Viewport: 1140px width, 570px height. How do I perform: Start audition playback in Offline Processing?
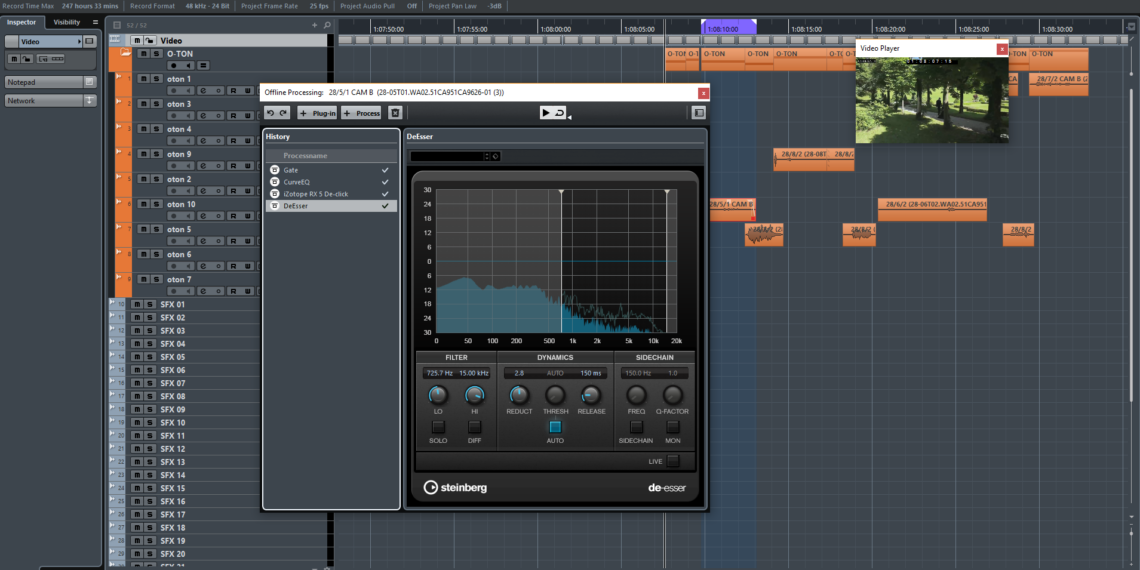[x=546, y=113]
